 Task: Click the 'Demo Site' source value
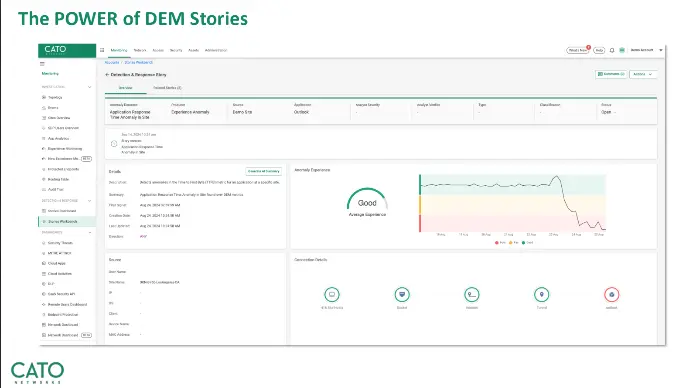[x=242, y=112]
